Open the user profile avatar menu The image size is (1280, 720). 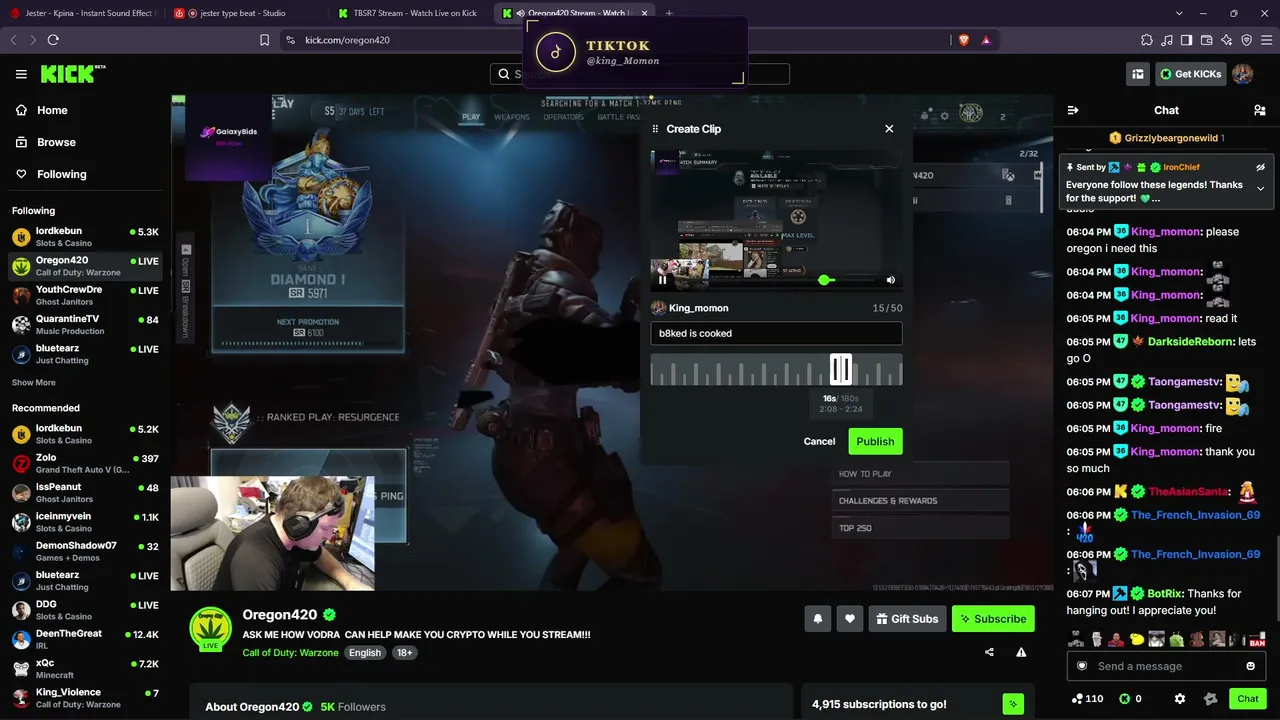(1242, 74)
